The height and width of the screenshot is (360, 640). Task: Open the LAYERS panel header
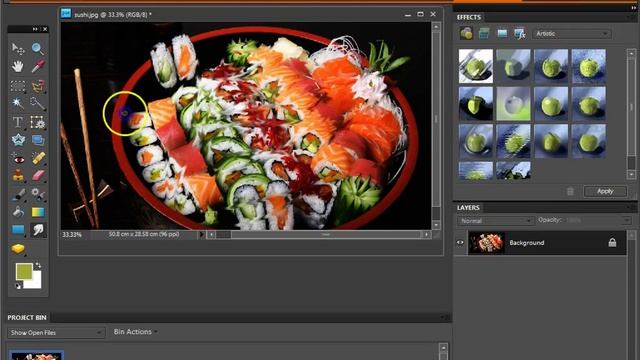click(x=468, y=207)
